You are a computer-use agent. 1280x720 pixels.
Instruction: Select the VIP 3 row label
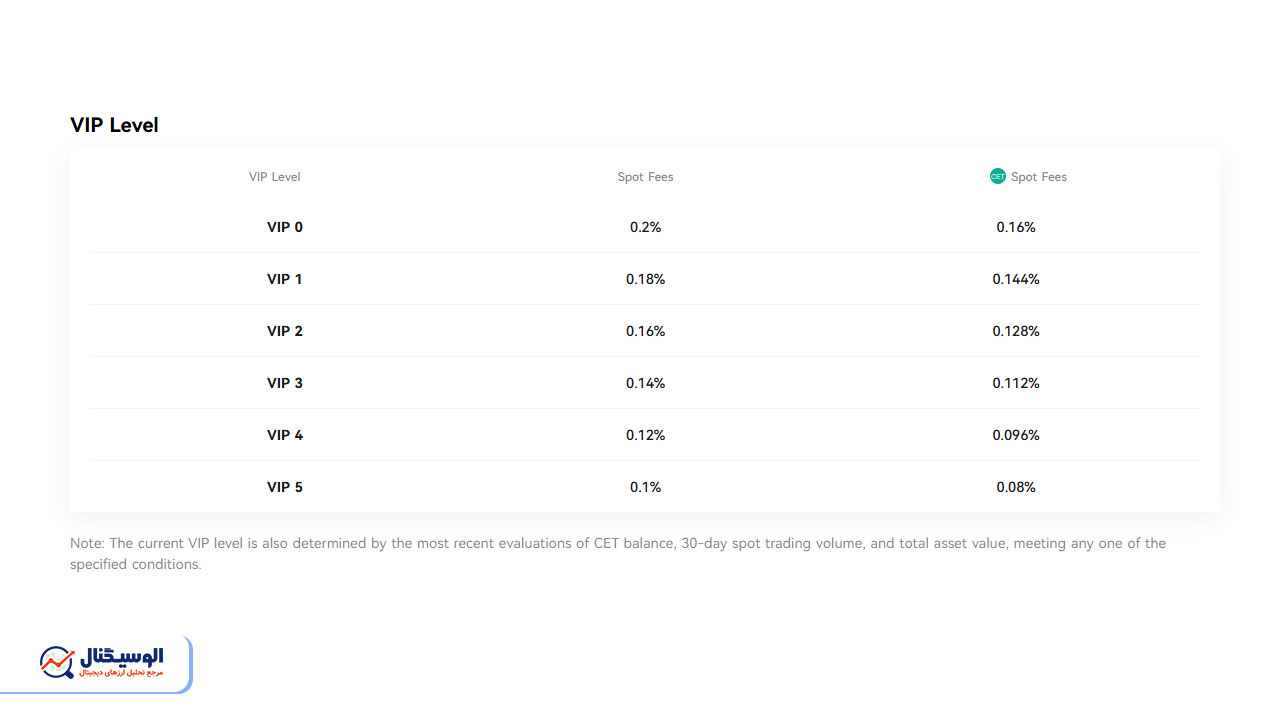pos(285,383)
